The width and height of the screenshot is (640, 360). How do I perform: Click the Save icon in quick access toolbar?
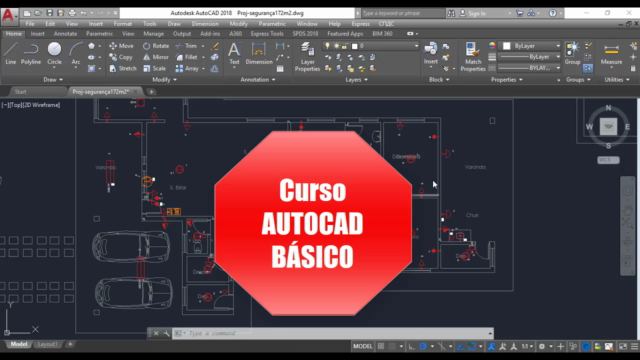[x=49, y=13]
